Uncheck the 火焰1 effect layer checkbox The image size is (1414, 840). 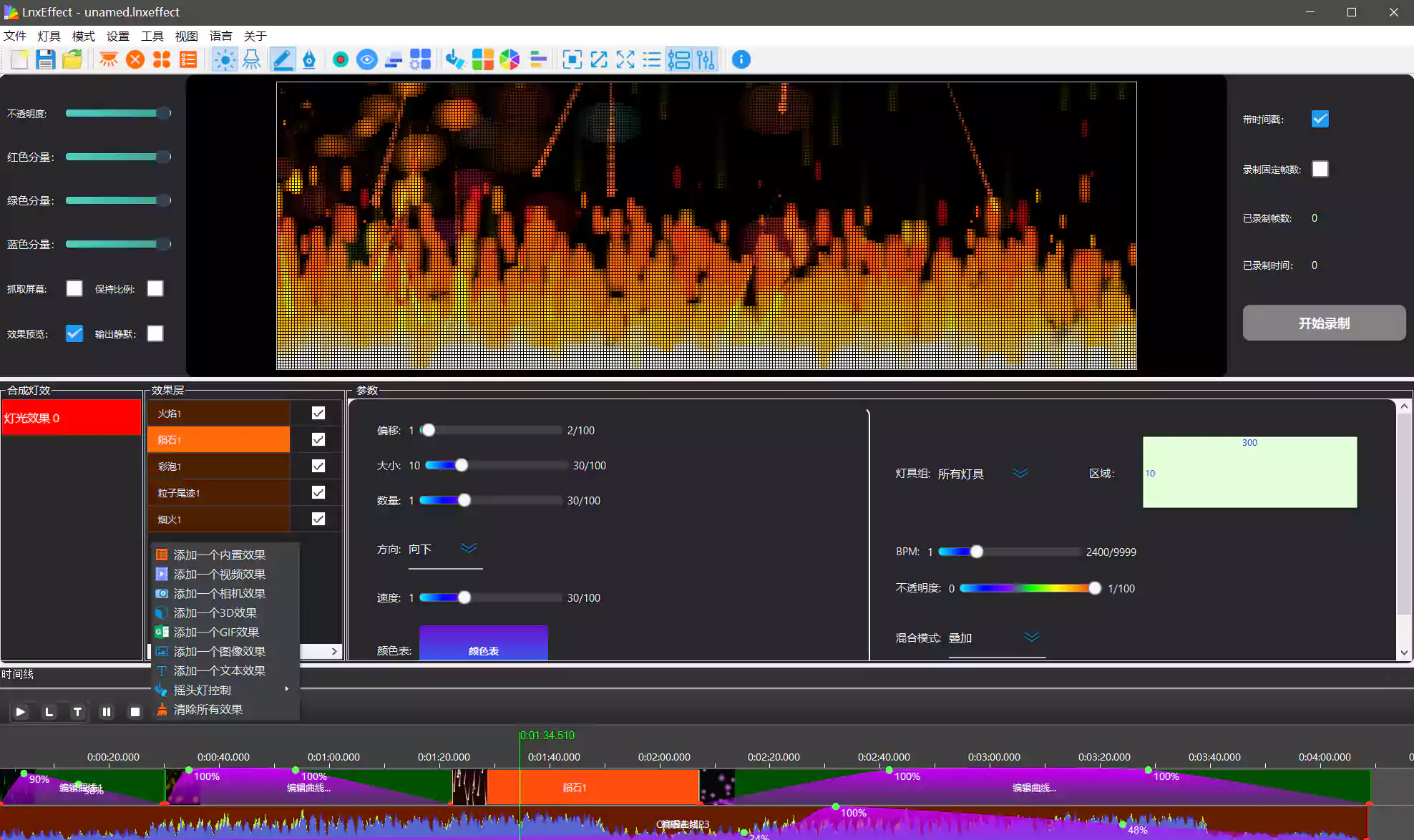318,413
